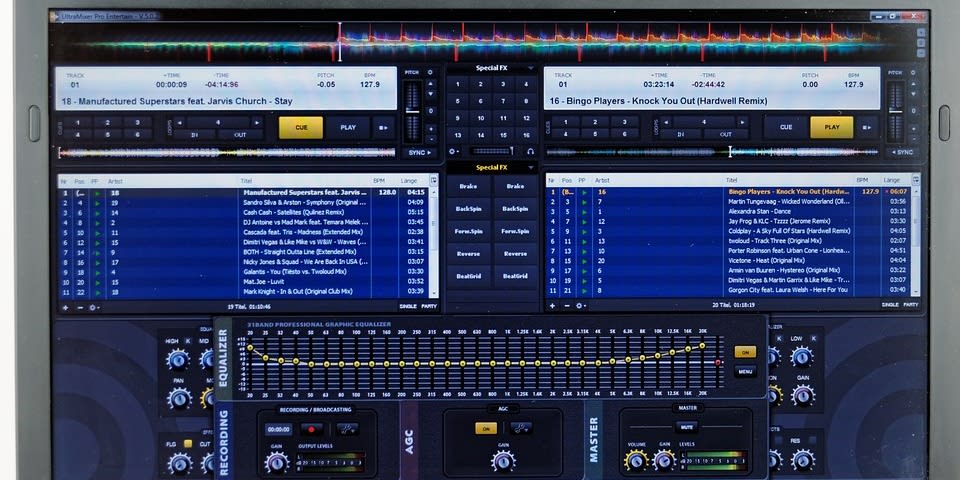Reset left deck pitch to zero
This screenshot has width=960, height=480.
coord(430,111)
